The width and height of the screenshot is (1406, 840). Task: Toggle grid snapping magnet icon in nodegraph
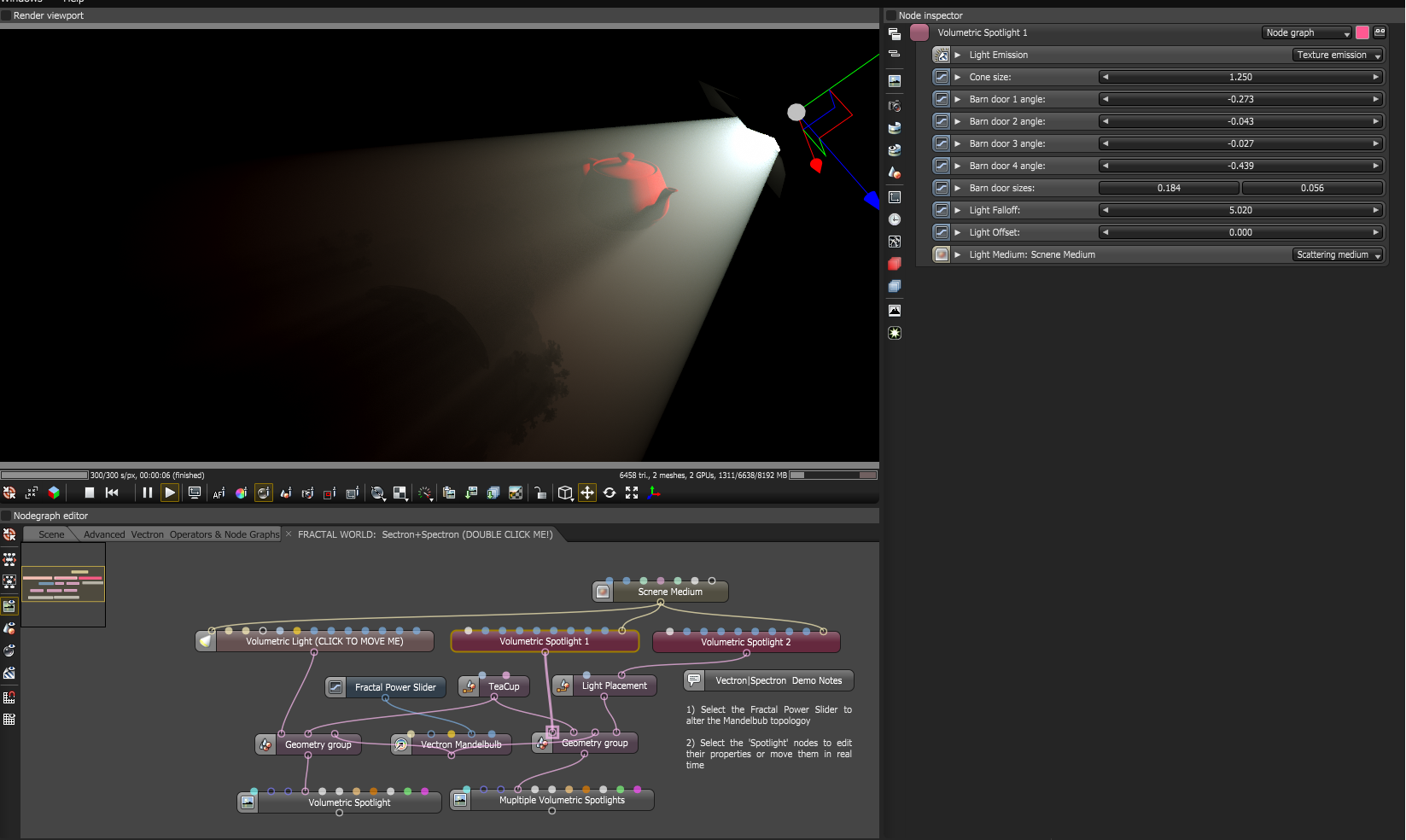pyautogui.click(x=9, y=697)
